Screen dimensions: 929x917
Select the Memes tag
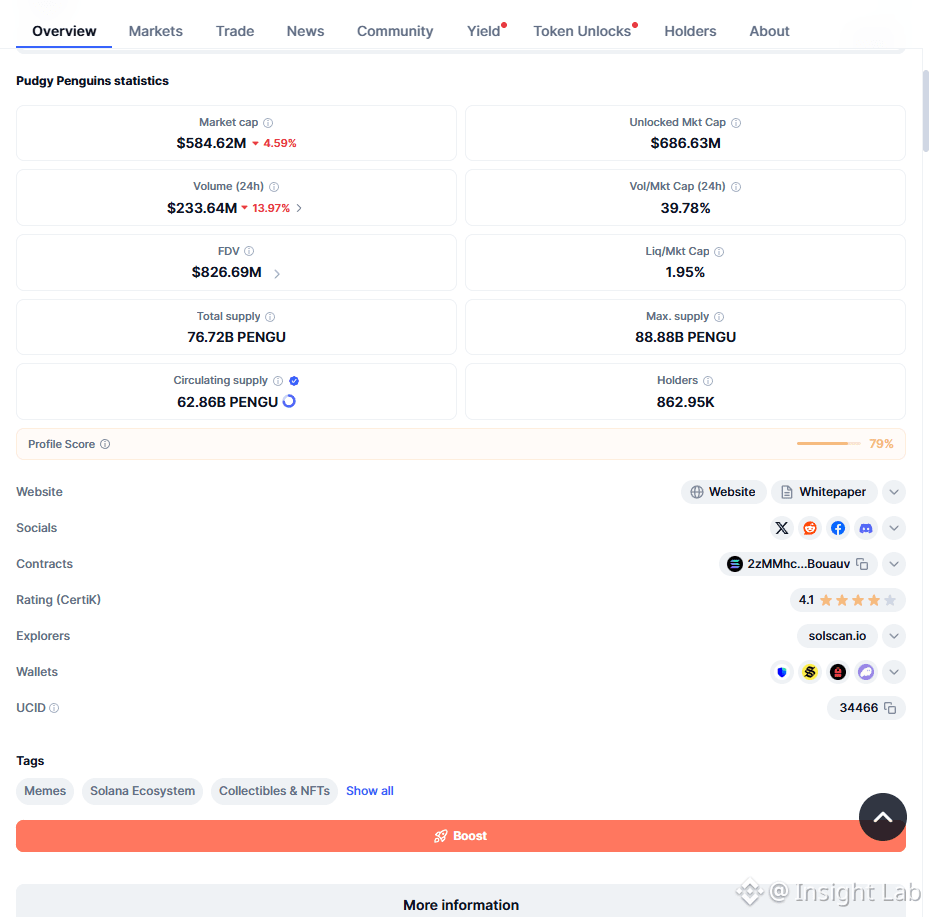(x=45, y=791)
